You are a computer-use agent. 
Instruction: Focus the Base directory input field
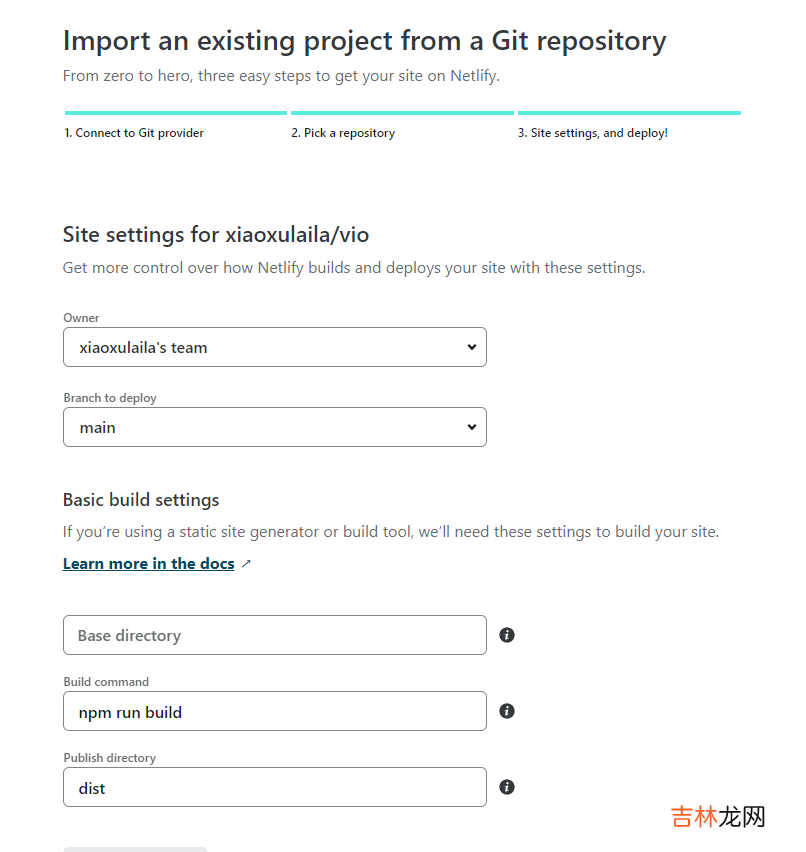coord(275,635)
